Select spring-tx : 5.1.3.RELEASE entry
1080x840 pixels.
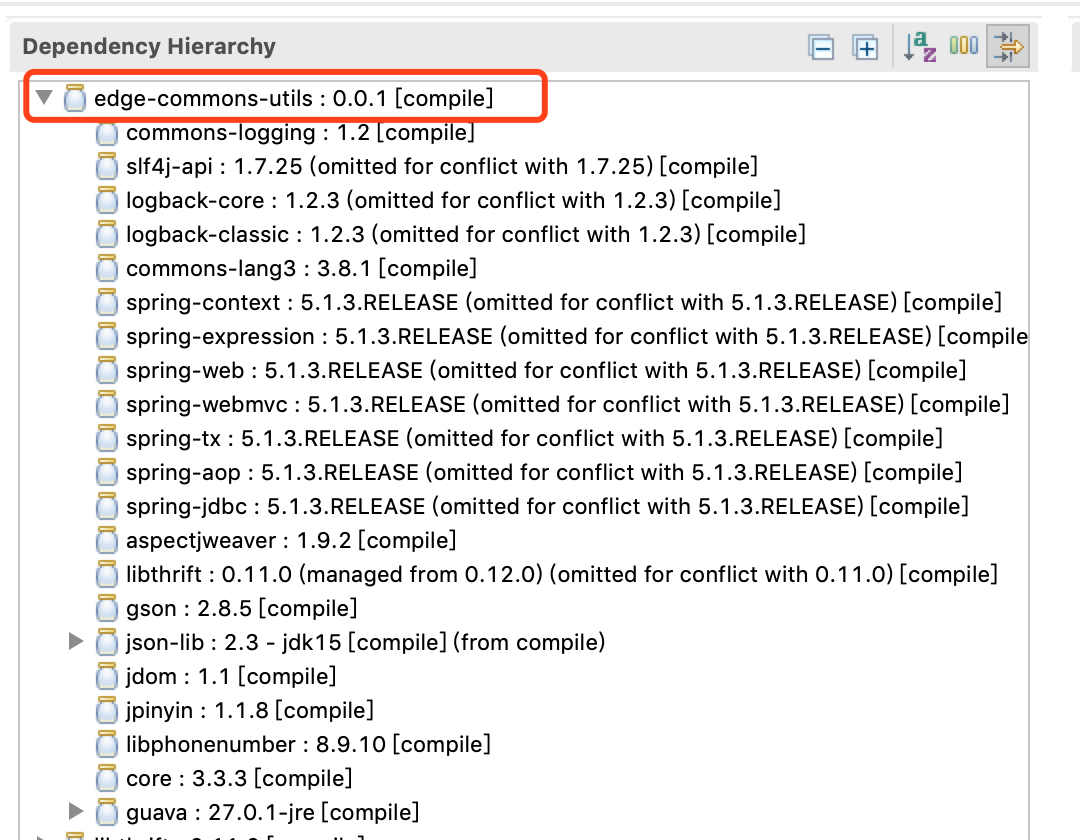click(x=534, y=438)
